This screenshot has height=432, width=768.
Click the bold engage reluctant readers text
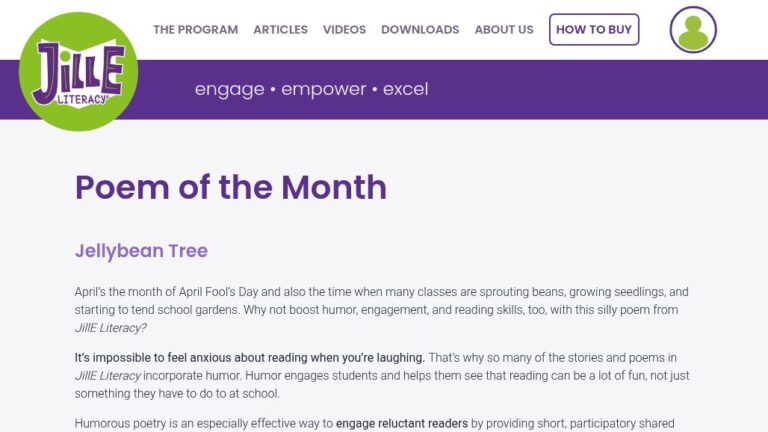coord(402,423)
